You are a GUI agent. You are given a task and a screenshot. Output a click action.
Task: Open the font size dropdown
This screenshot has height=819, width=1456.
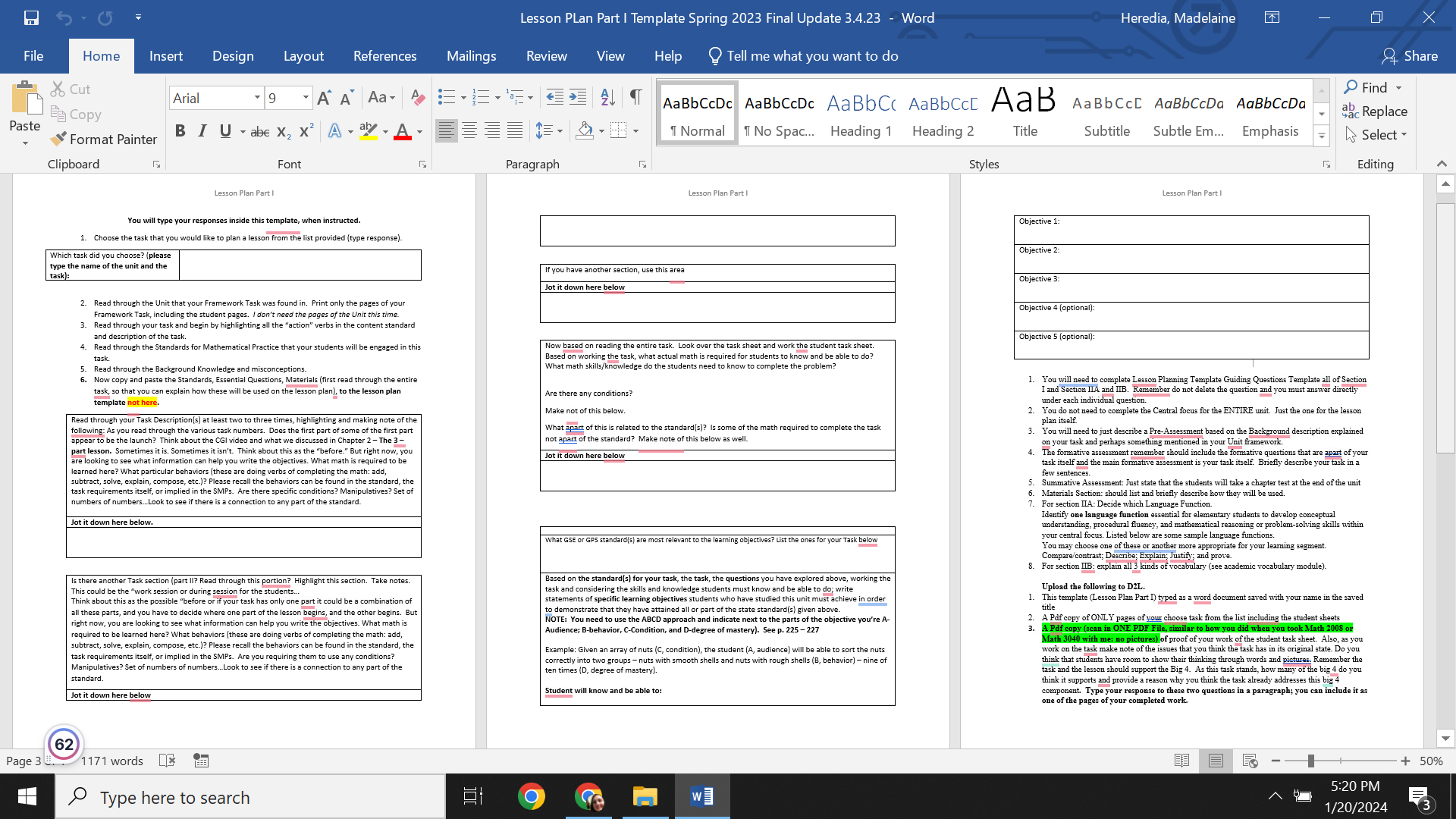coord(306,98)
